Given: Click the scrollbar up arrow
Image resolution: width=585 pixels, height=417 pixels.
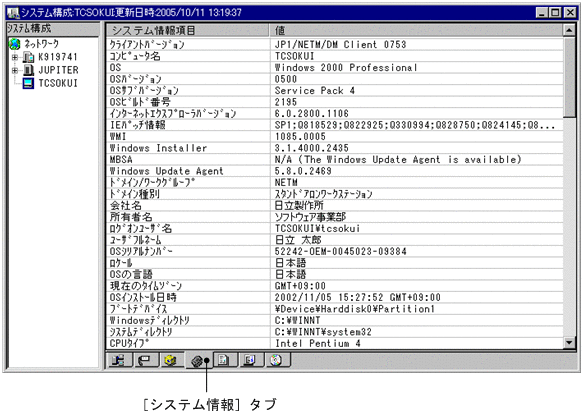Looking at the screenshot, I should click(x=569, y=30).
